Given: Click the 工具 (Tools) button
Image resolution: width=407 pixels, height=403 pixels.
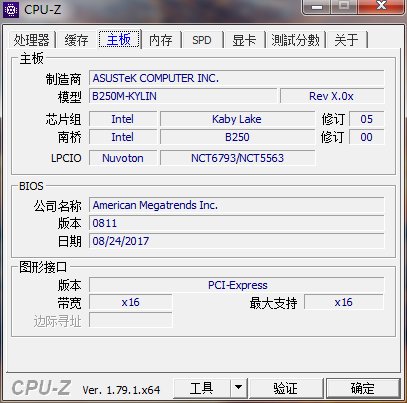Looking at the screenshot, I should pos(202,388).
